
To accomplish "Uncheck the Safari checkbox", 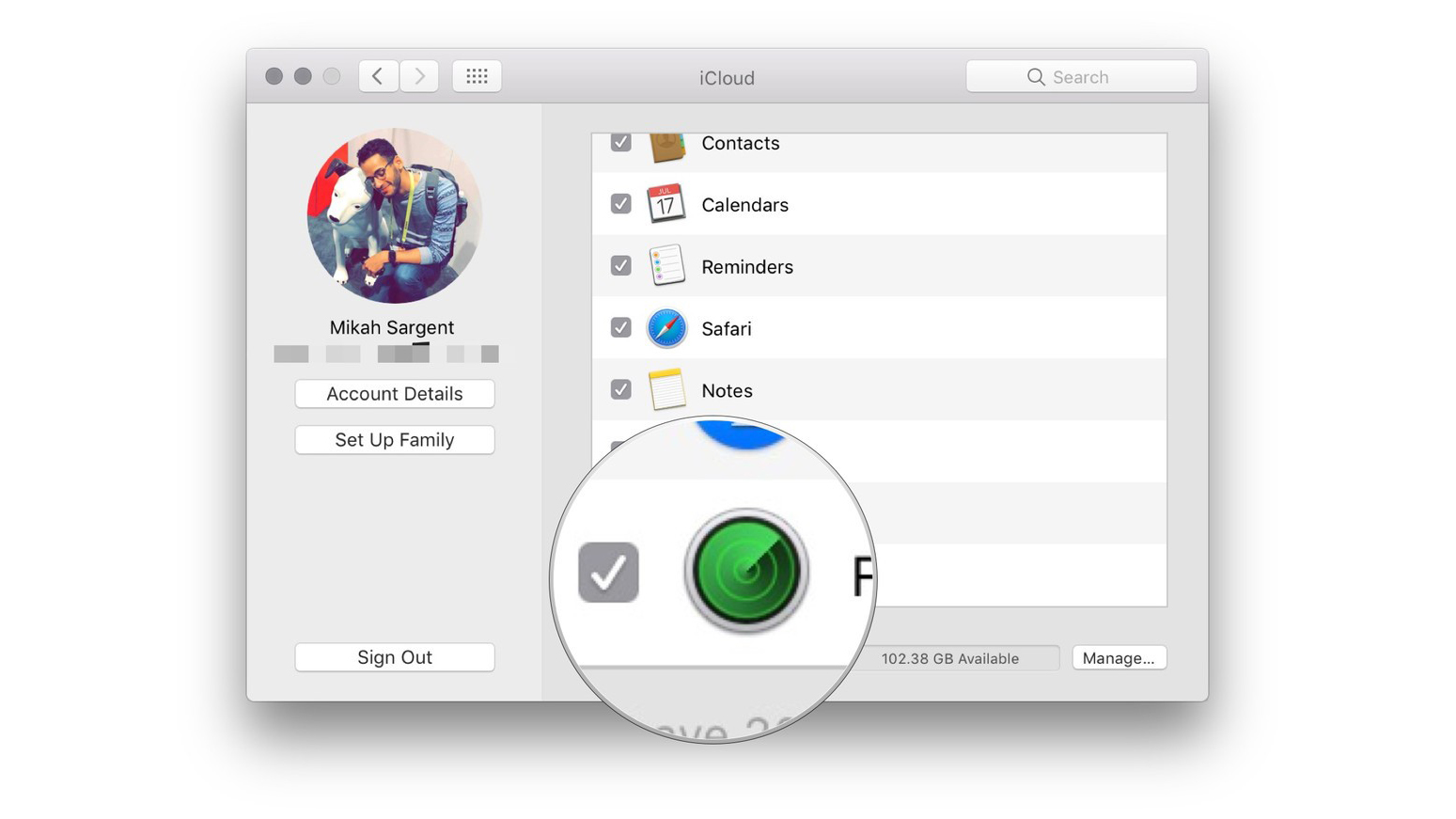I will pos(620,327).
